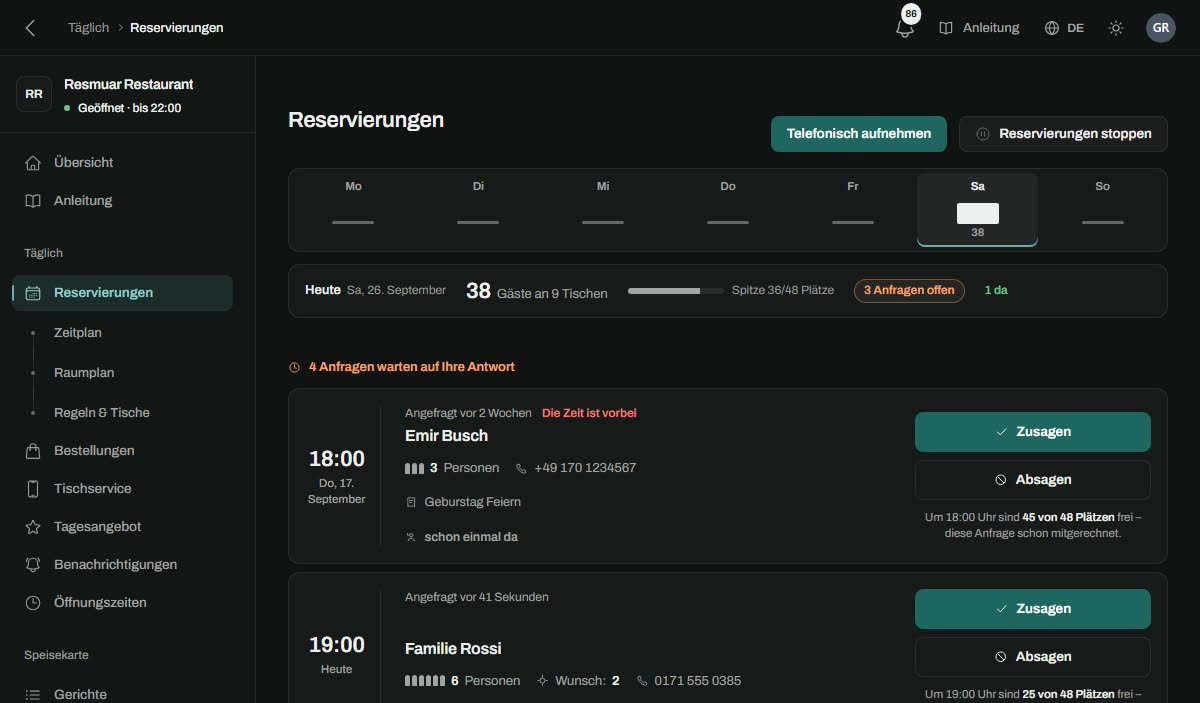
Task: Click the Öffnungszeiten clock icon
Action: coord(33,602)
